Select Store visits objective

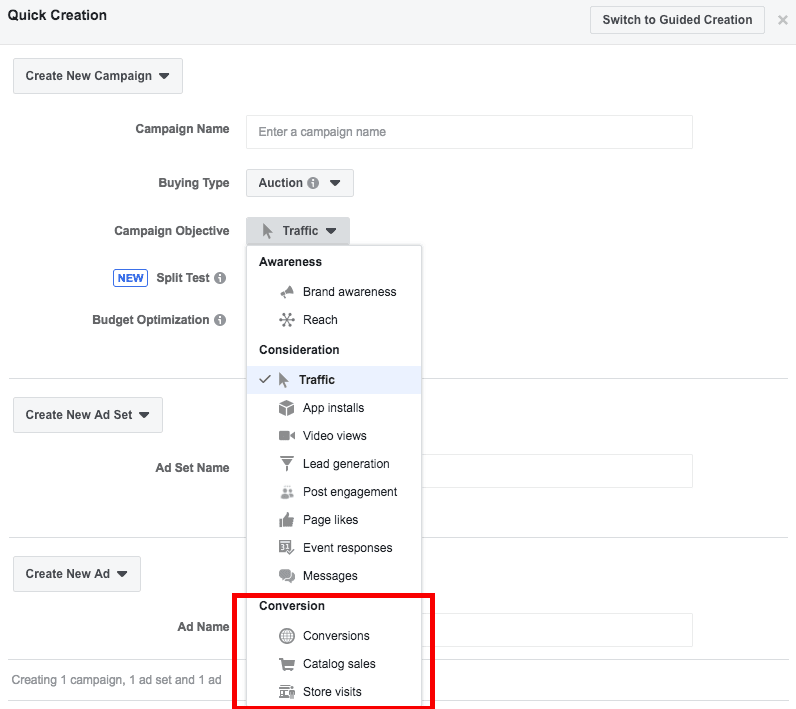tap(334, 692)
